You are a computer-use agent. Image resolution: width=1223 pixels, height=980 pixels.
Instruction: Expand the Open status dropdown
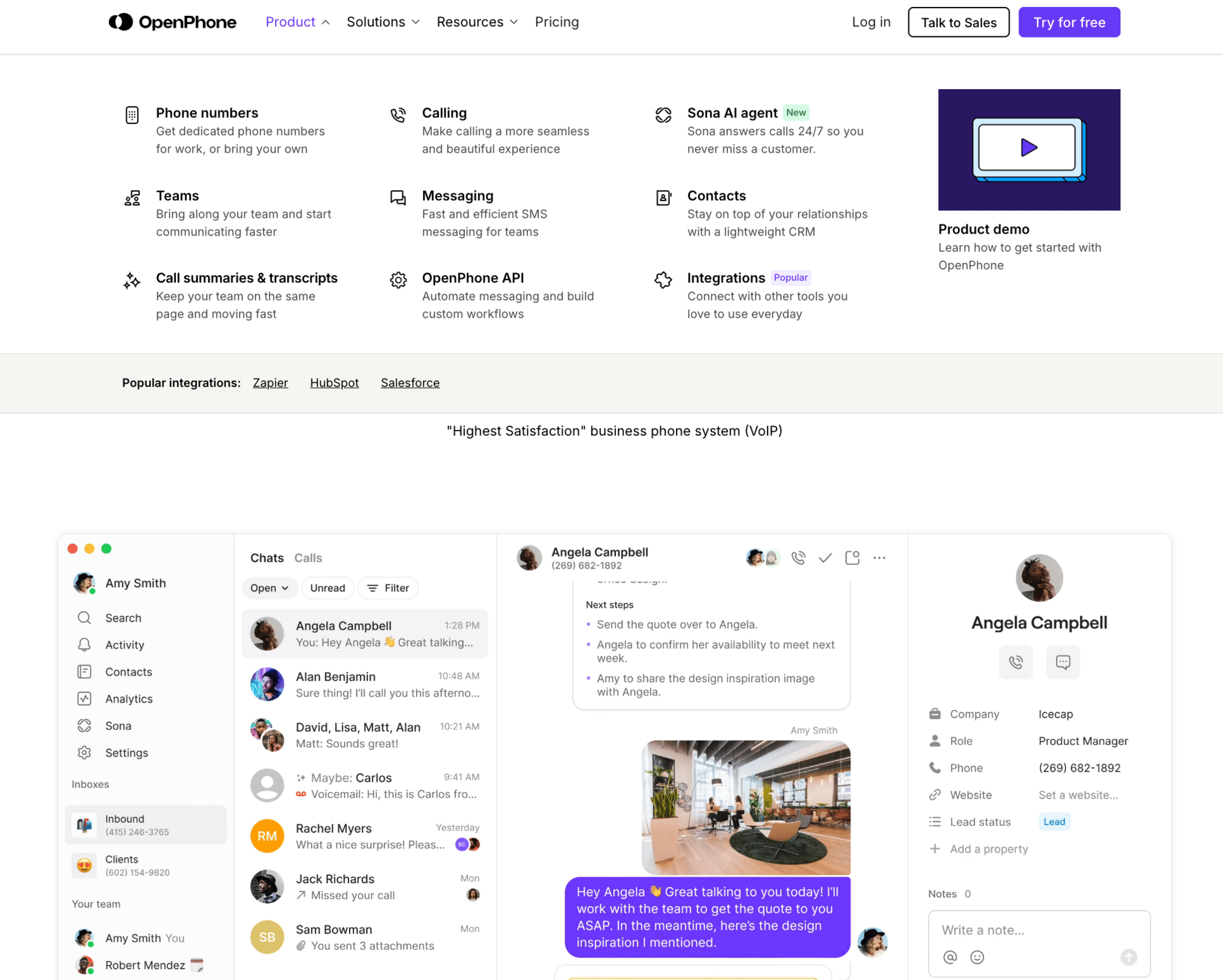click(269, 588)
